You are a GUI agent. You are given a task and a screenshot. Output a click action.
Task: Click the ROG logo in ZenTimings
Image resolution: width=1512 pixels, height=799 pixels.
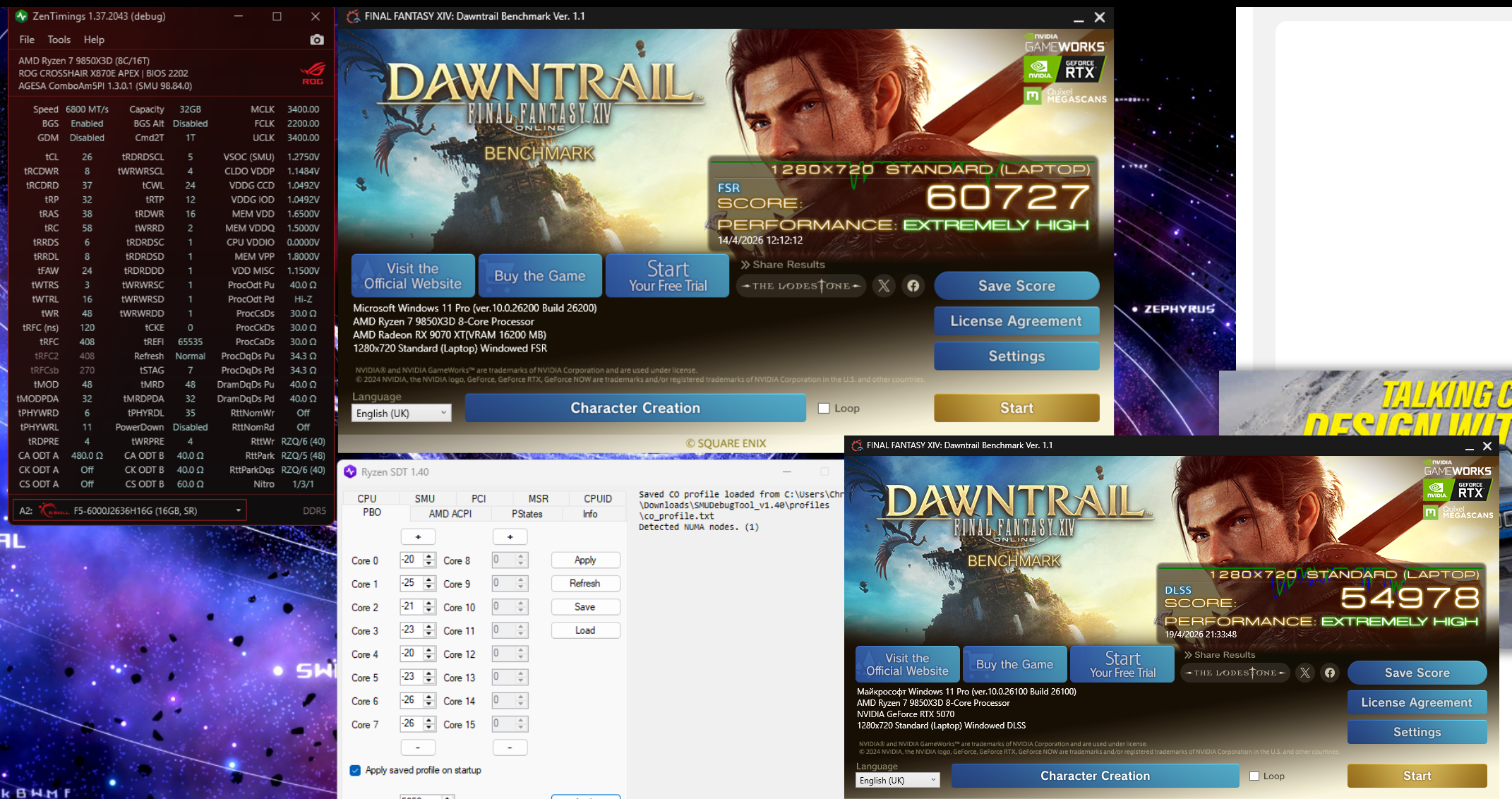[x=313, y=73]
